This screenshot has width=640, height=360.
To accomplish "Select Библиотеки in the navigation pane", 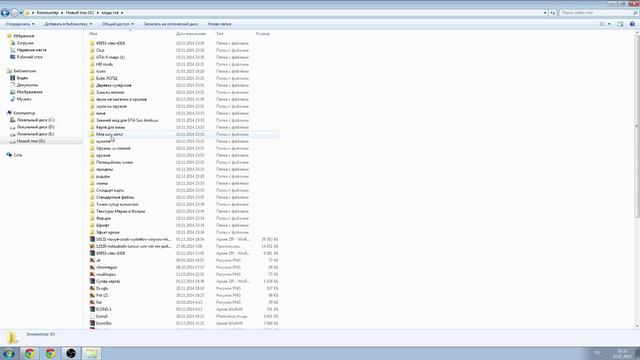I will coord(24,71).
